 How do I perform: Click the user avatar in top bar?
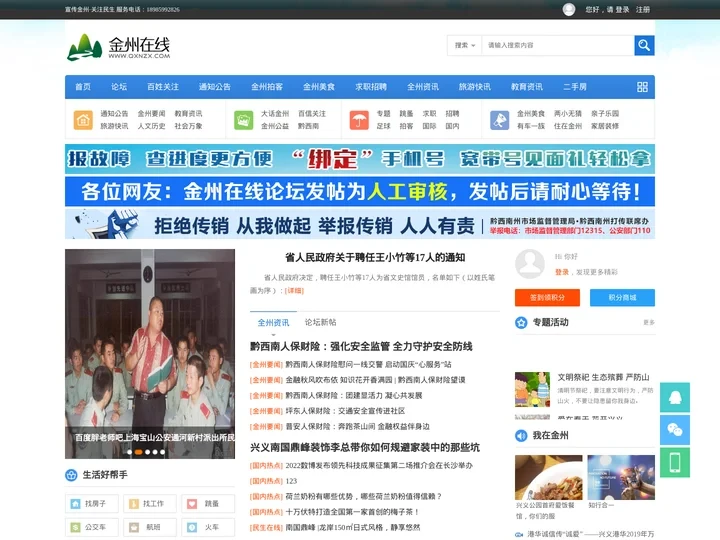coord(569,9)
